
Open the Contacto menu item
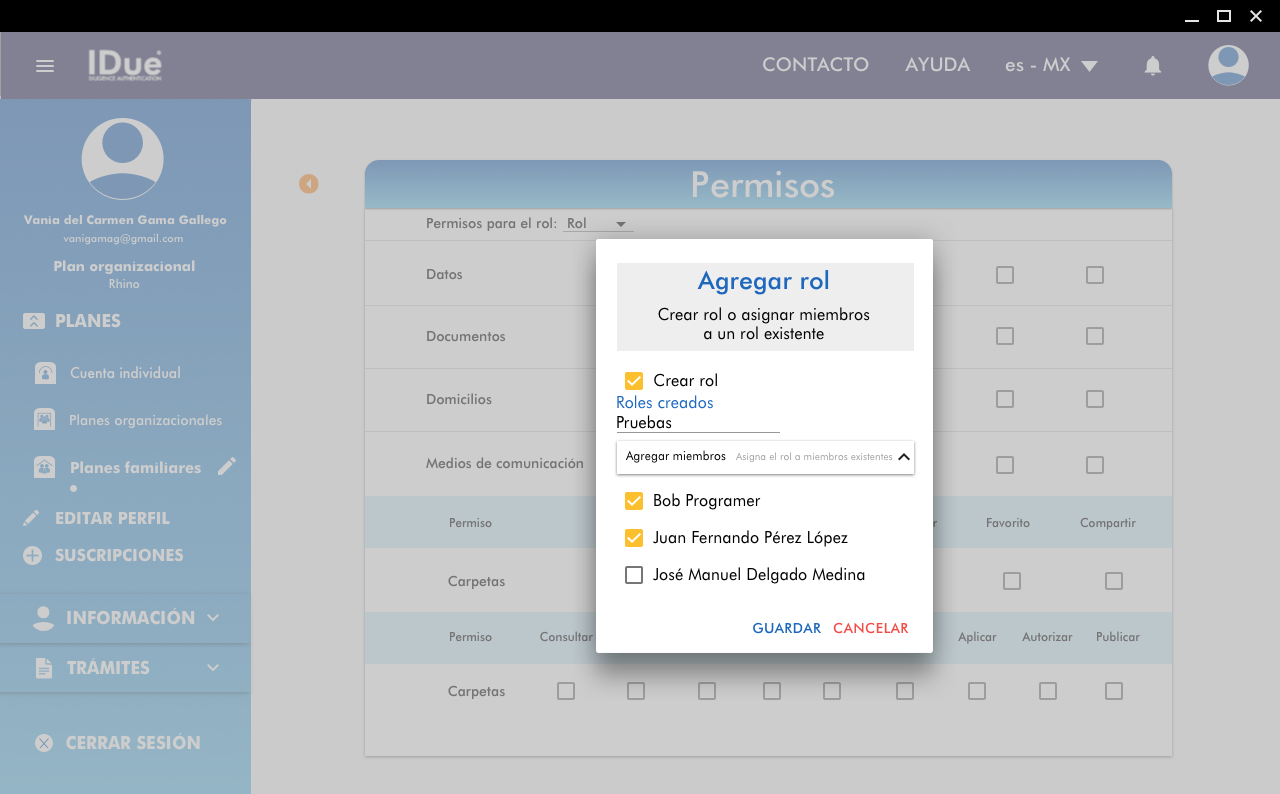tap(815, 65)
